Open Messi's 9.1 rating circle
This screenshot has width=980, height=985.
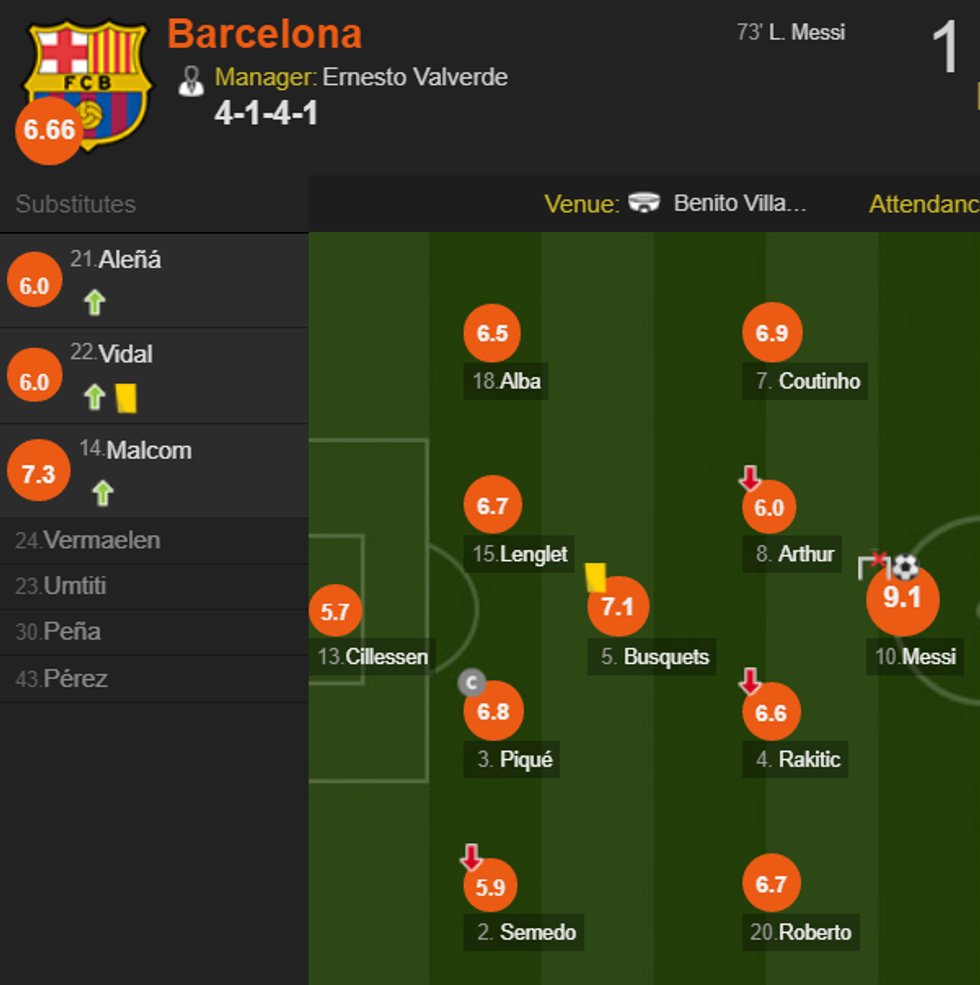902,599
